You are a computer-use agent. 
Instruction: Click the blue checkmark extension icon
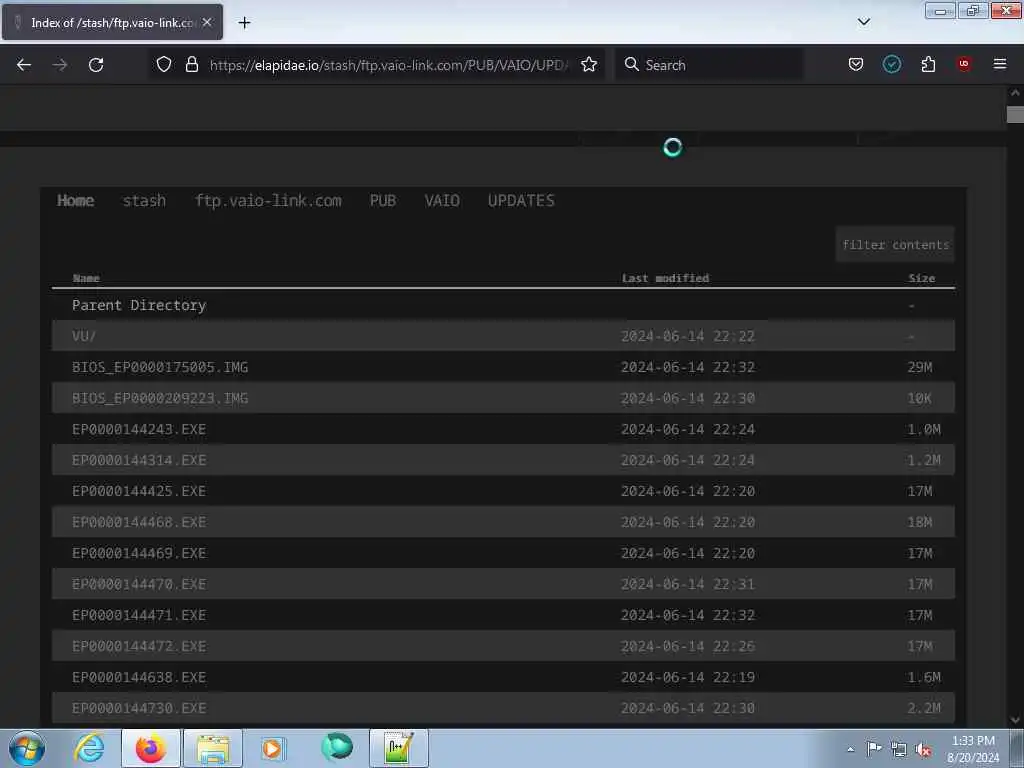(892, 64)
